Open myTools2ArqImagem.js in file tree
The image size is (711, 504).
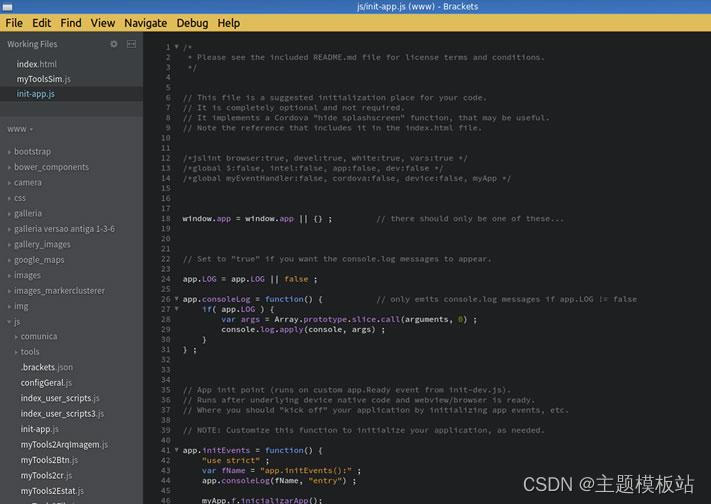tap(64, 445)
